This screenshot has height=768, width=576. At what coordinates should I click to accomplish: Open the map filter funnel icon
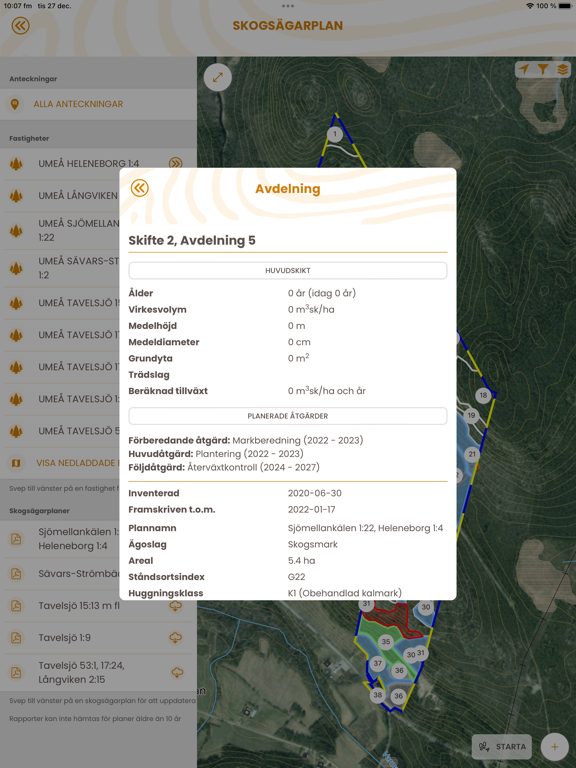pos(543,69)
